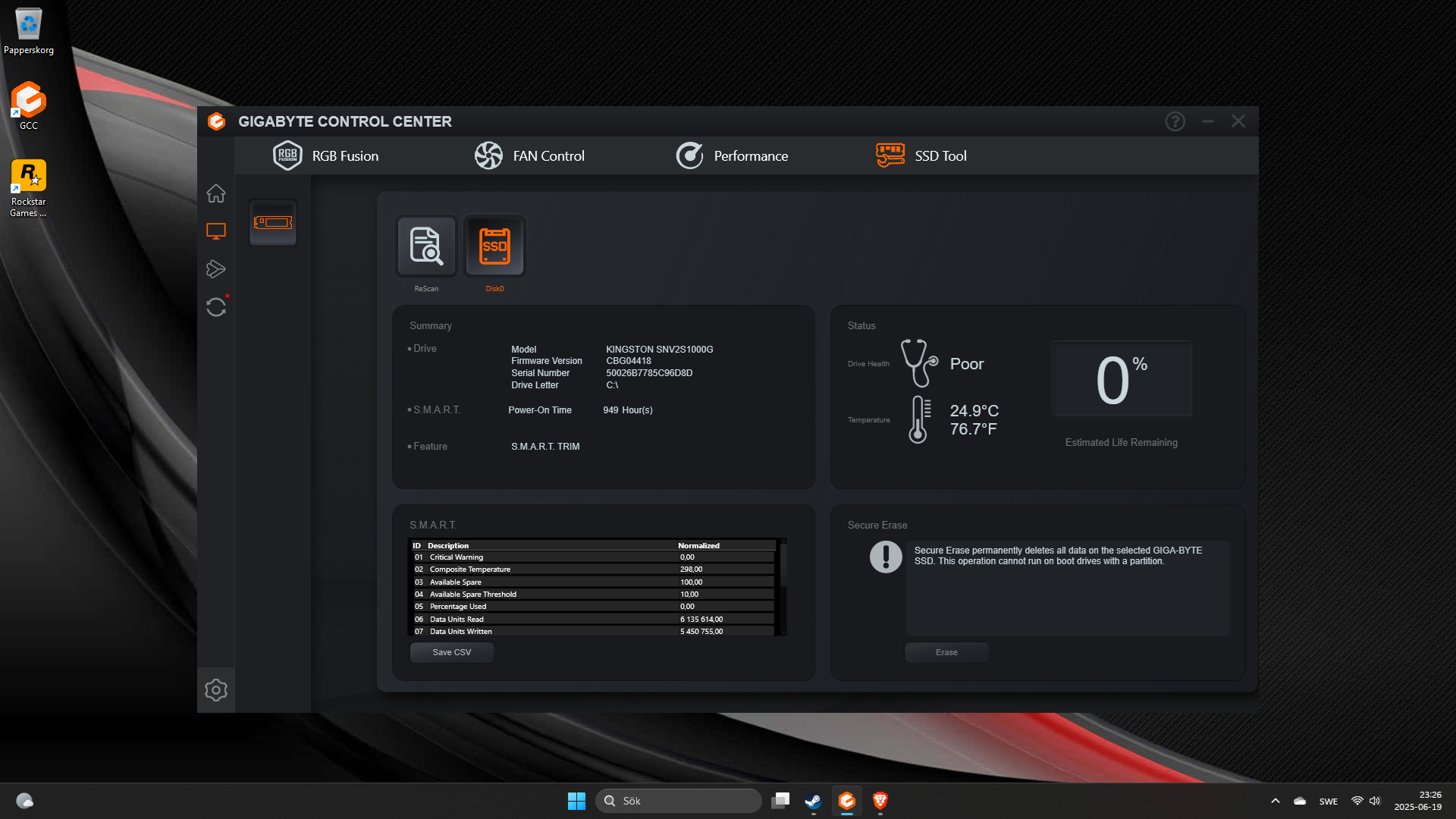Click the Normalized column header

(x=698, y=546)
